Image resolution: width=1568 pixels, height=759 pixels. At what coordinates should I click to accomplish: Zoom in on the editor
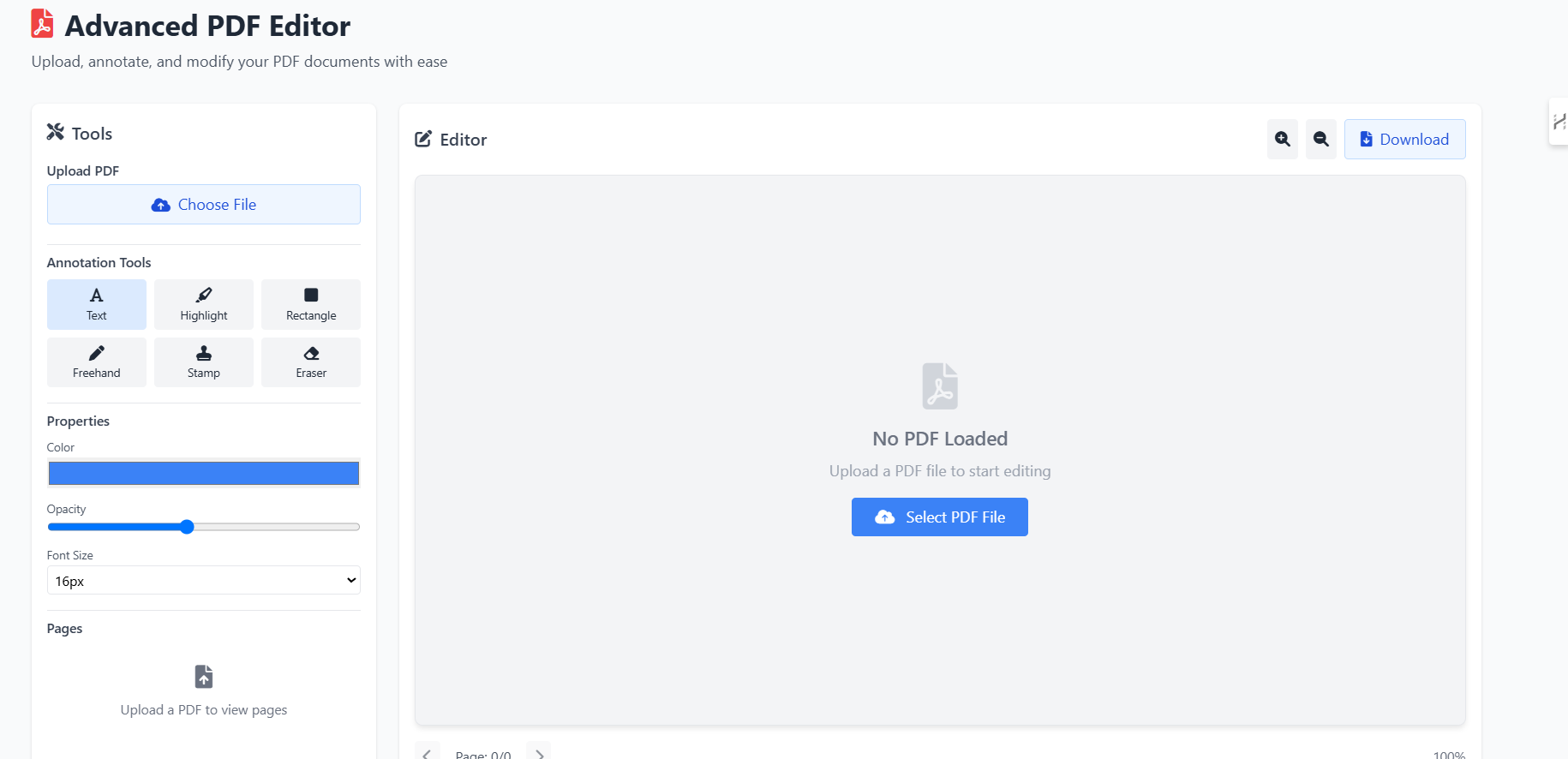(1282, 139)
